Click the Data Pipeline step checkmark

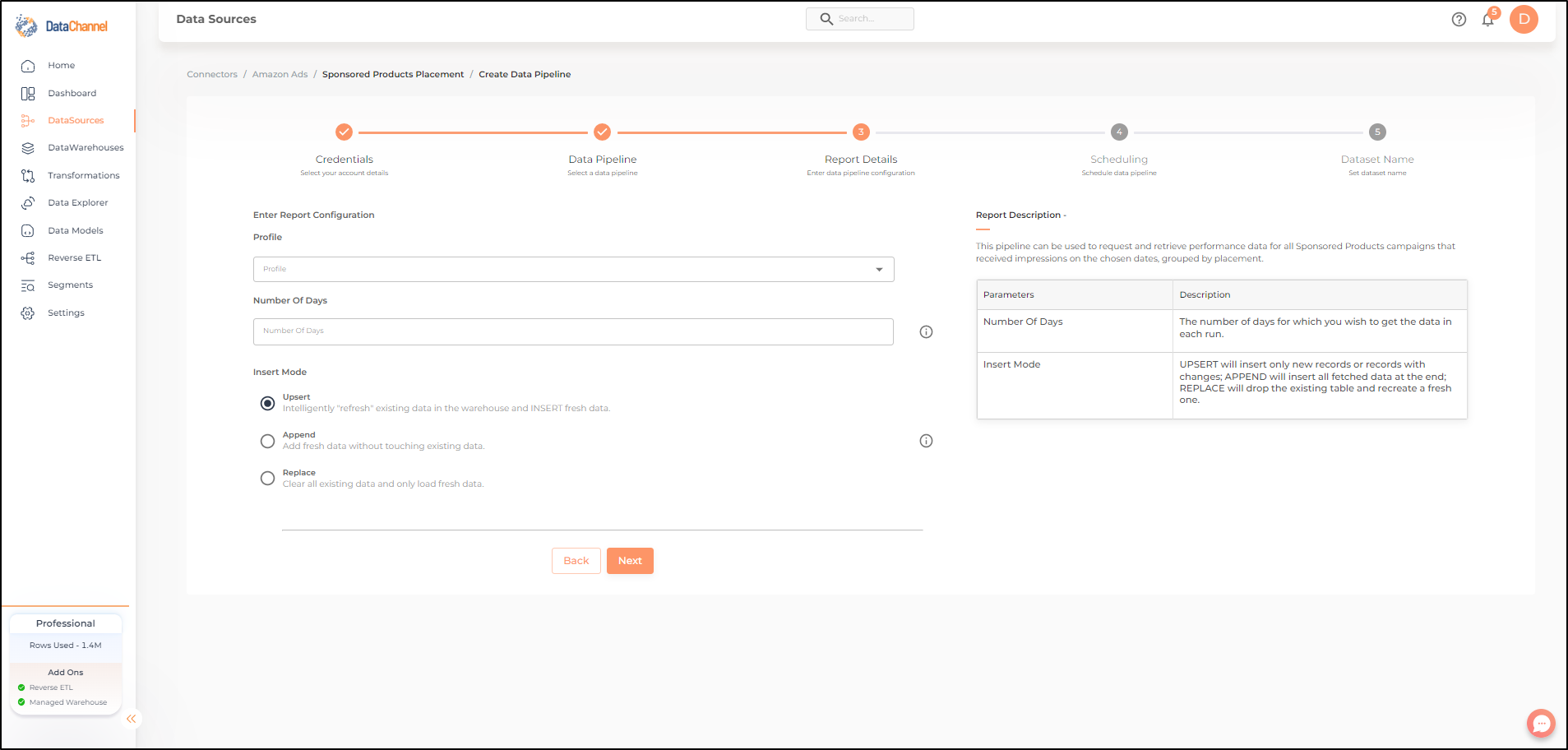pos(603,132)
